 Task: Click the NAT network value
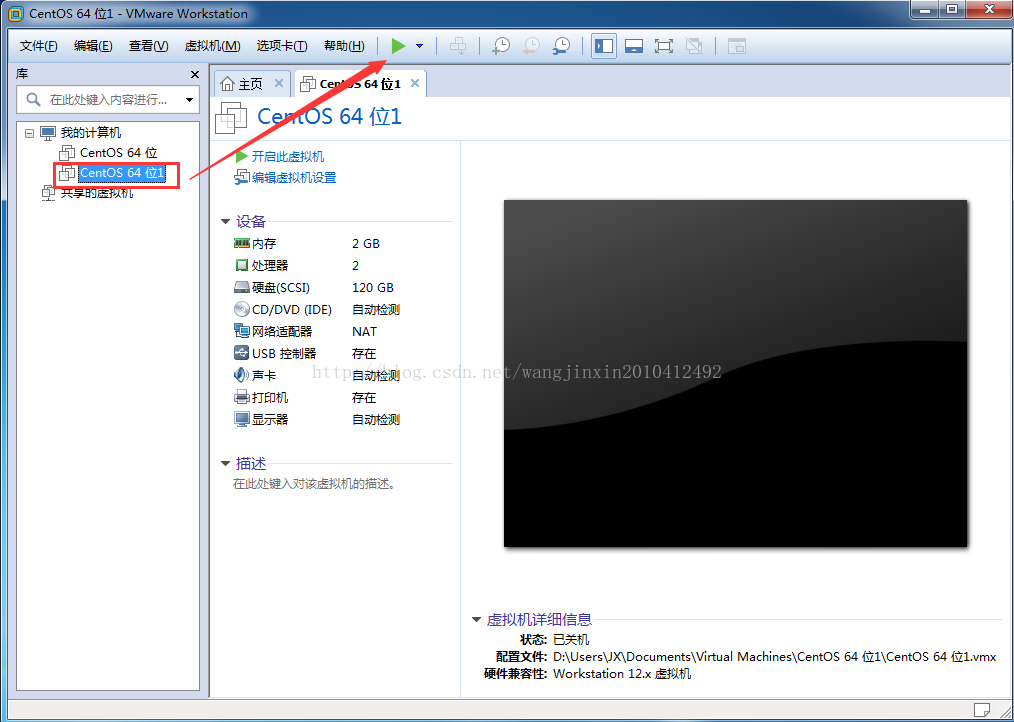[364, 332]
